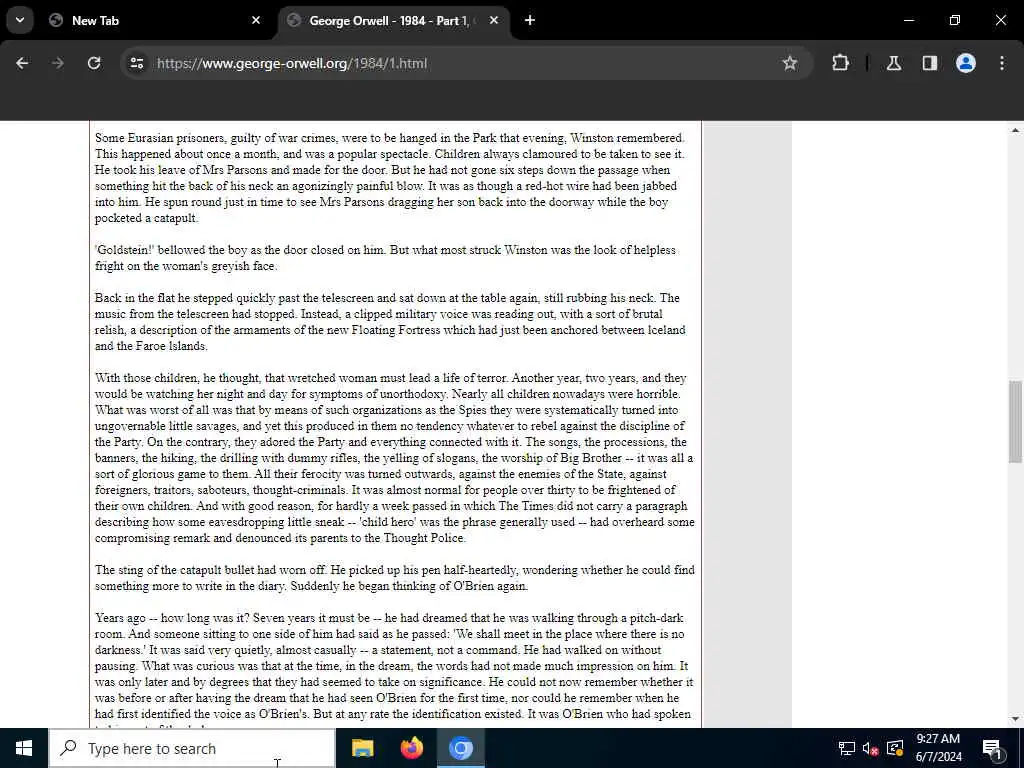This screenshot has width=1024, height=768.
Task: Click the text "Some Eurasian prisoners"
Action: click(x=159, y=138)
